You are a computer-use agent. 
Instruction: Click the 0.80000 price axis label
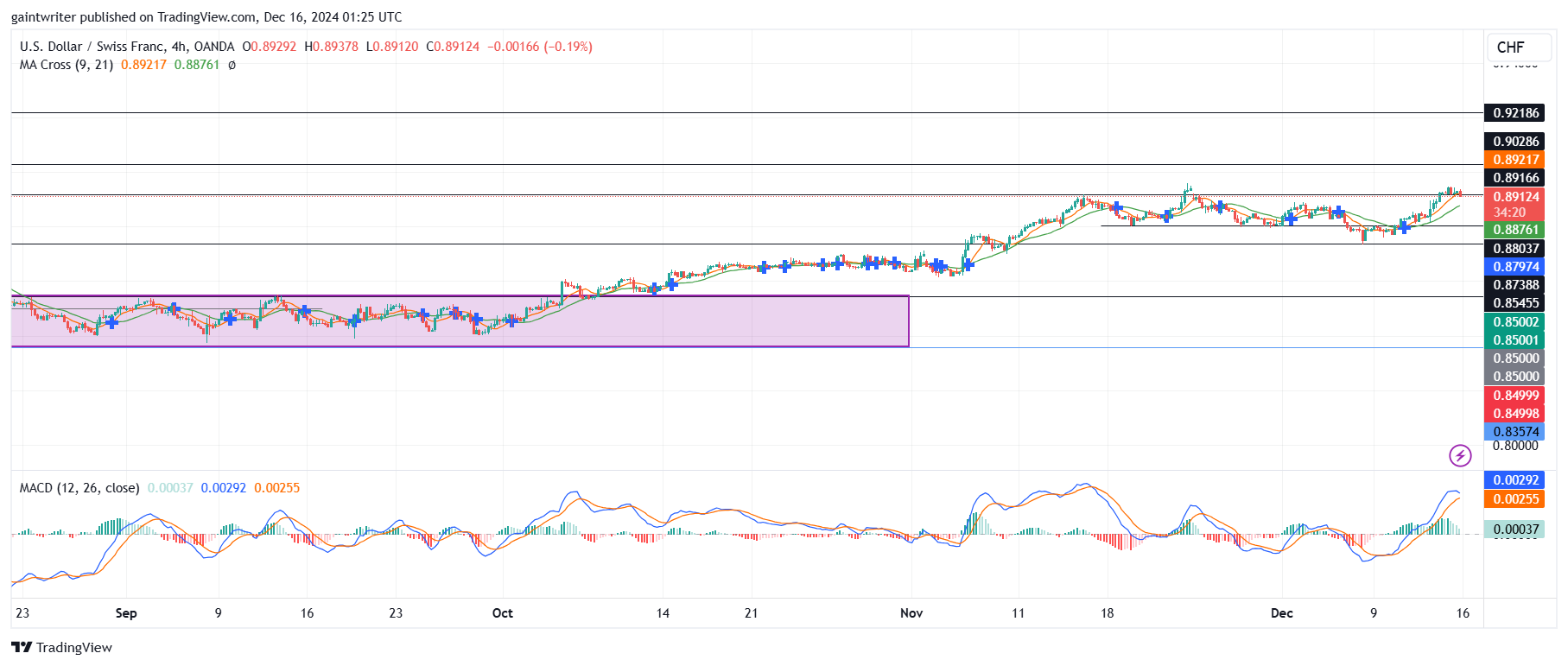point(1515,446)
